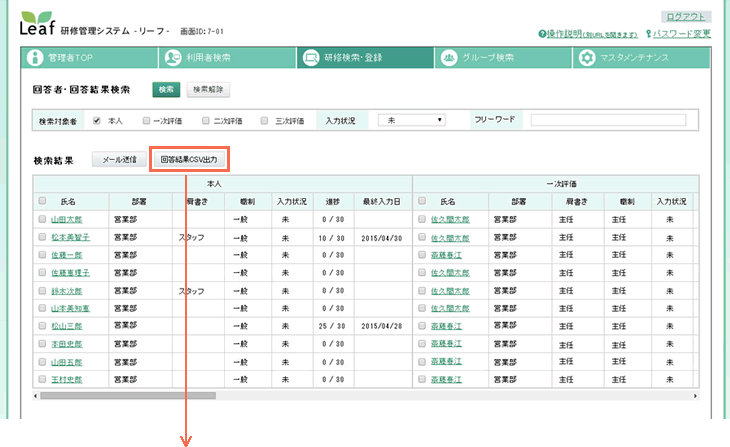Click the ログアウト link
Image resolution: width=730 pixels, height=447 pixels.
click(686, 17)
